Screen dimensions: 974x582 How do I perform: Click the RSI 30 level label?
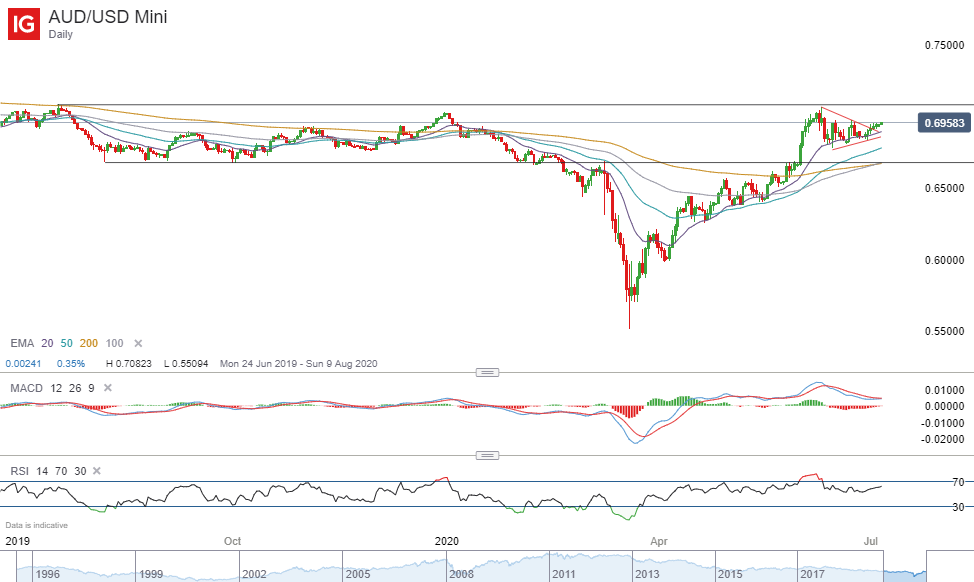point(958,507)
